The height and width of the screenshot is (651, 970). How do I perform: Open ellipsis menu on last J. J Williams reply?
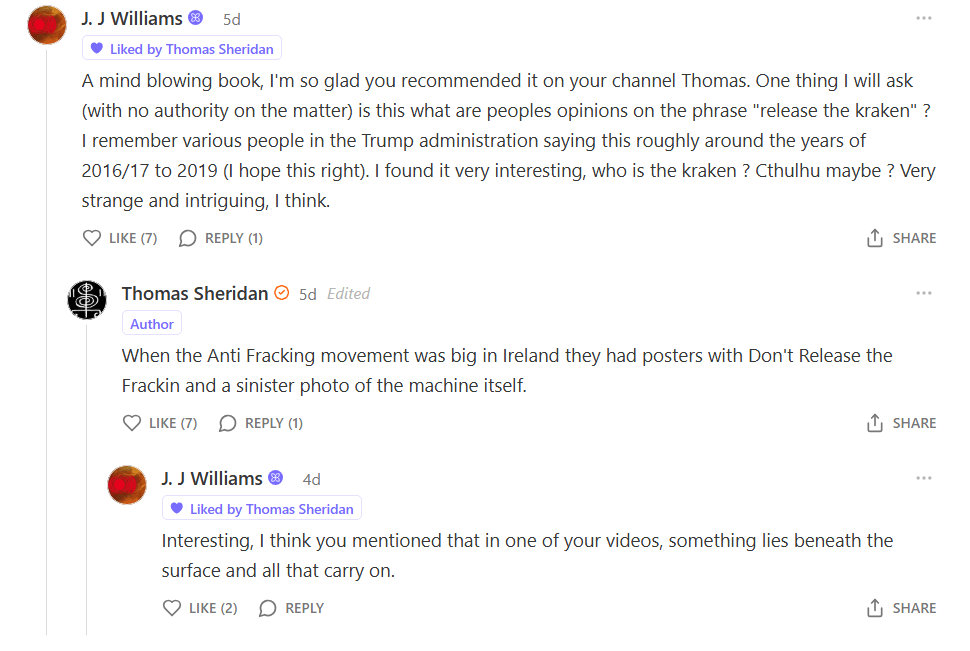pos(924,478)
